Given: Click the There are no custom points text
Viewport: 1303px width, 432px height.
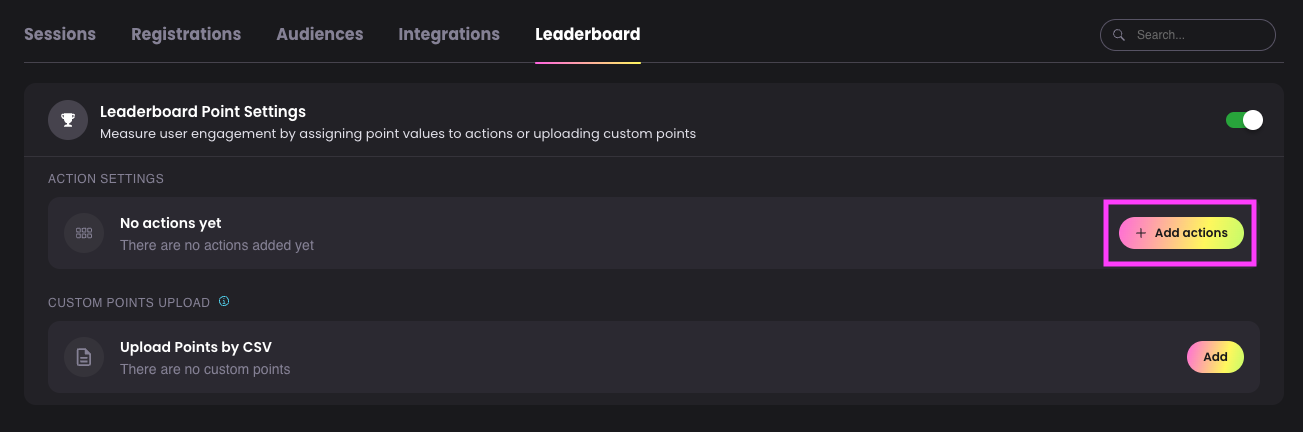Looking at the screenshot, I should coord(205,369).
